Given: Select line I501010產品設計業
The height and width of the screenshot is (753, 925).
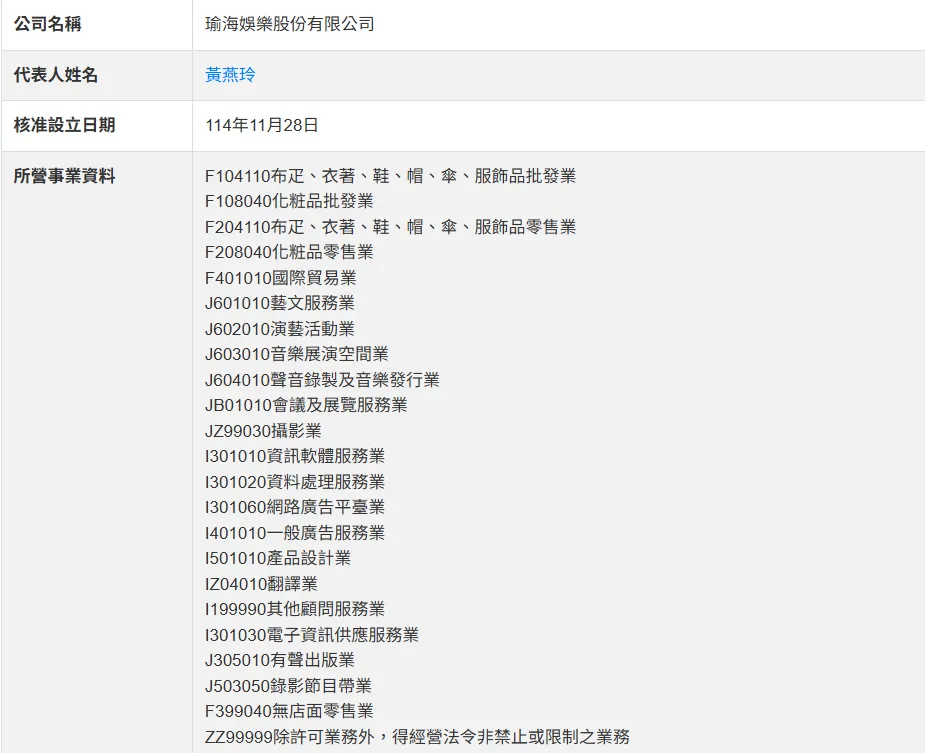Looking at the screenshot, I should pyautogui.click(x=278, y=558).
